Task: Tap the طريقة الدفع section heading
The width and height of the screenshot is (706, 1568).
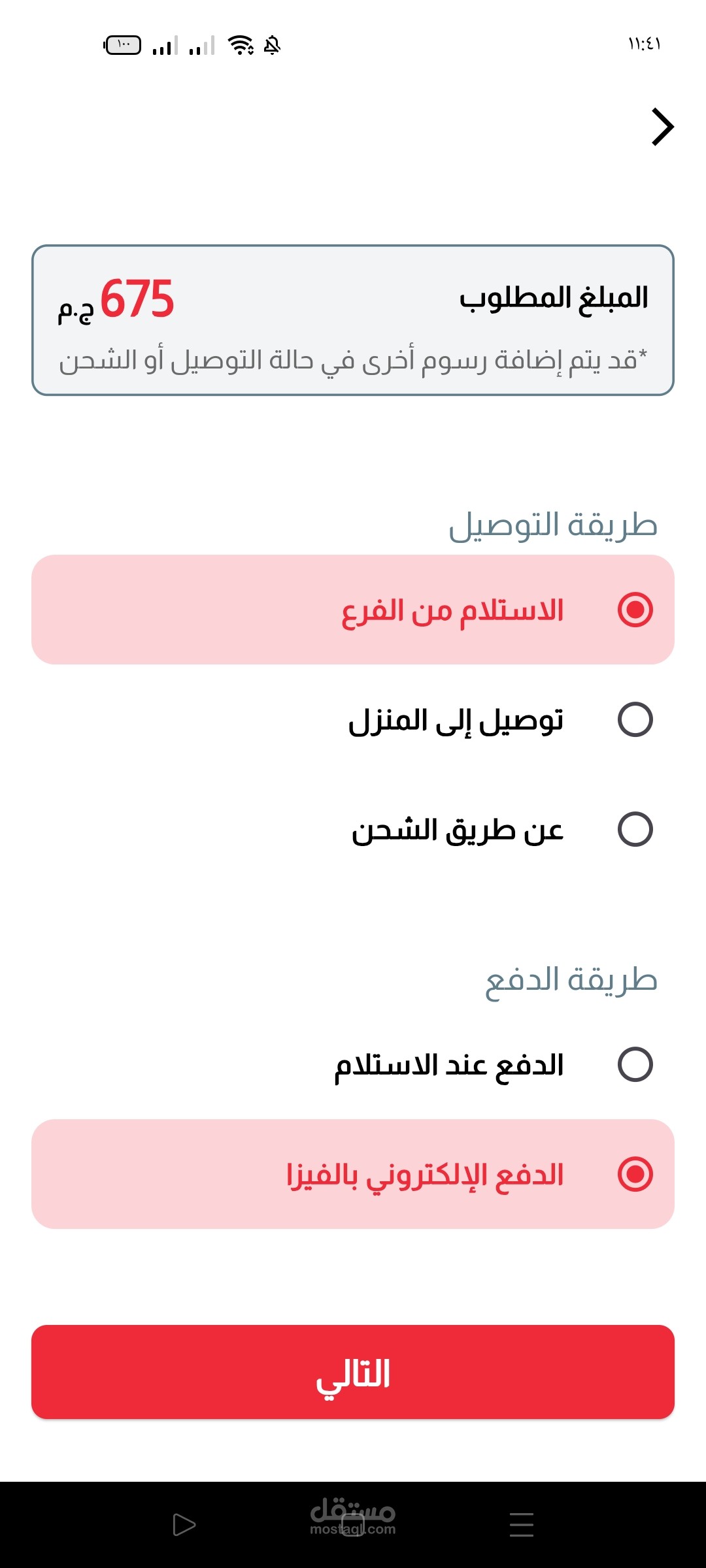Action: click(571, 980)
